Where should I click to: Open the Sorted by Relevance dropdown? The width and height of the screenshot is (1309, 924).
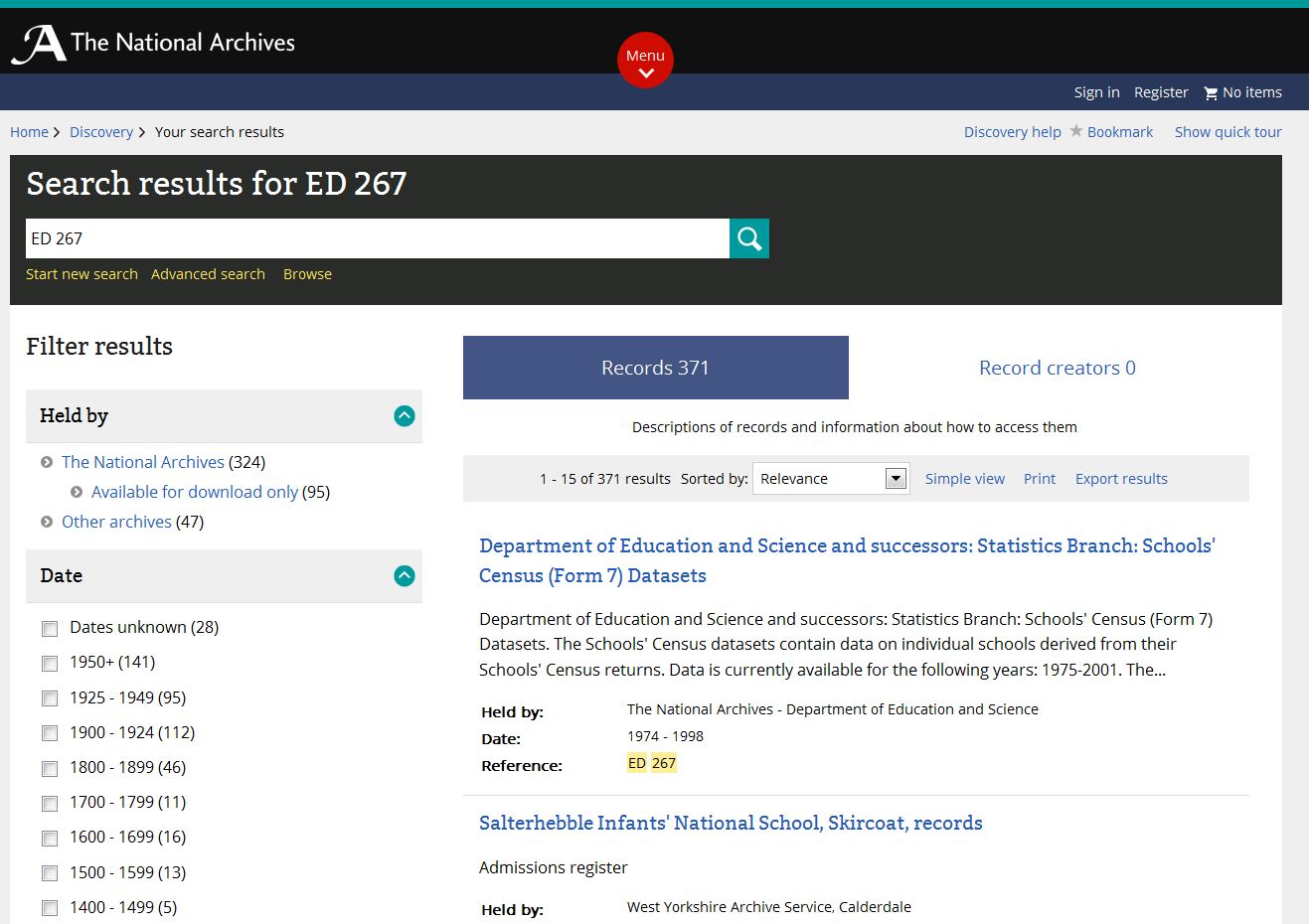point(831,479)
